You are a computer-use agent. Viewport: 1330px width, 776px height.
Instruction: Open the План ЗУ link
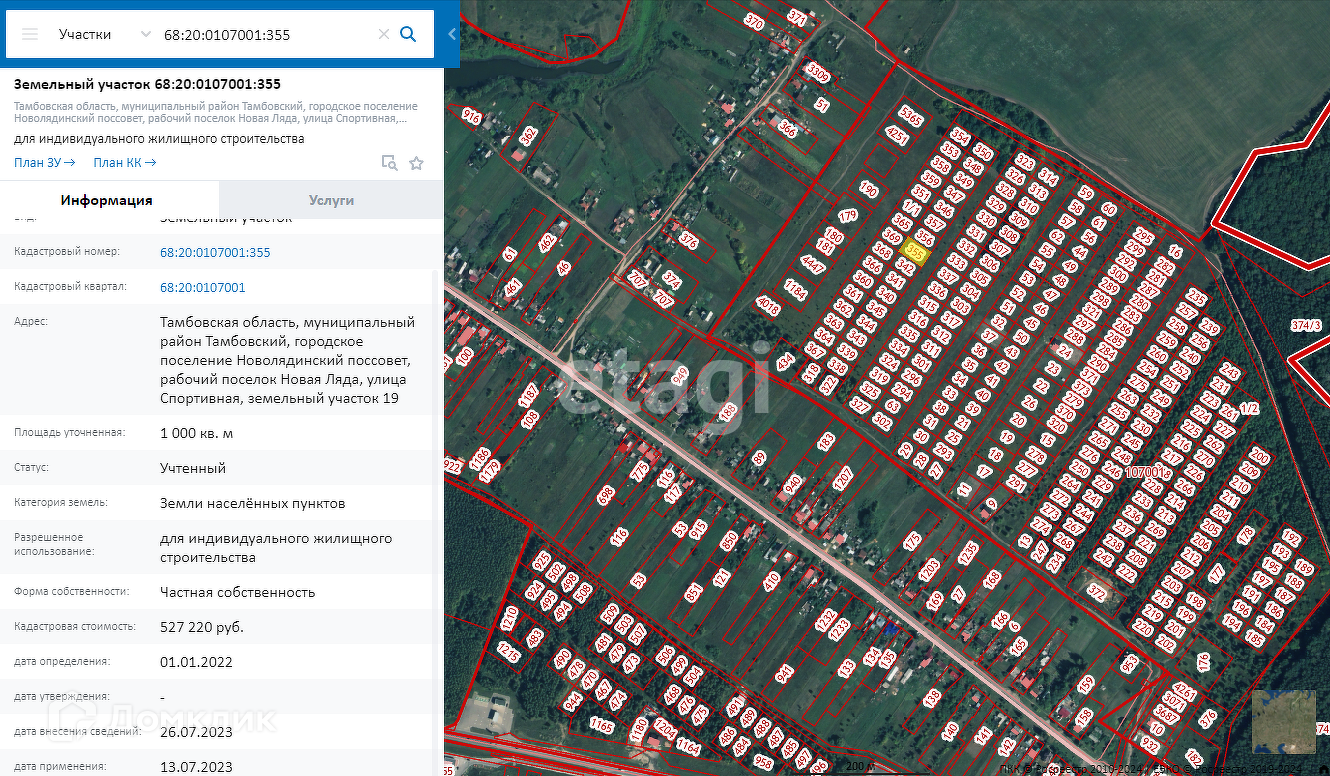tap(44, 163)
